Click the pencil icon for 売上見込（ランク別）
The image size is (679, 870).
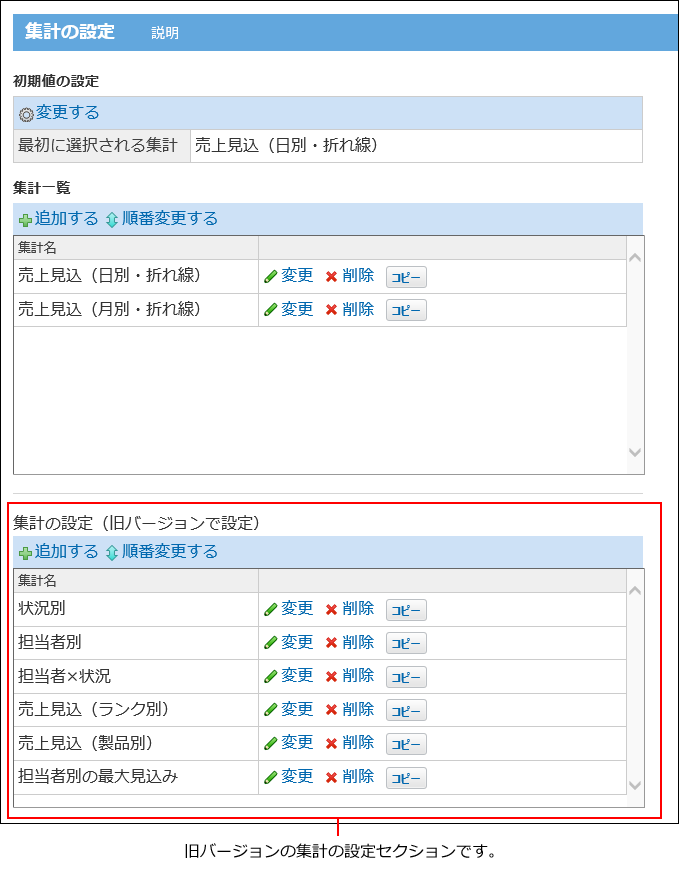tap(271, 710)
